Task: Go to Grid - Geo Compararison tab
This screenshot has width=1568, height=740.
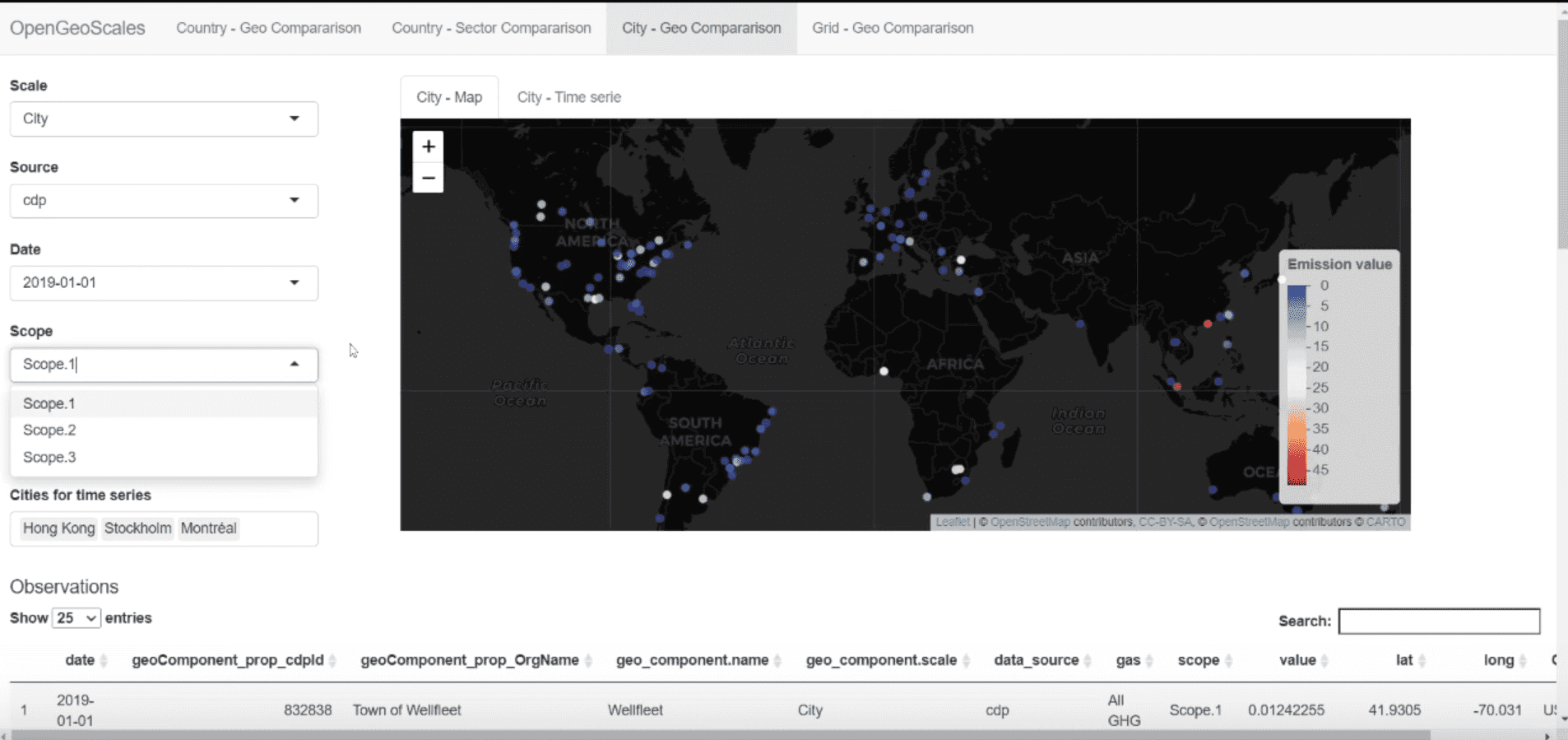Action: [x=893, y=28]
